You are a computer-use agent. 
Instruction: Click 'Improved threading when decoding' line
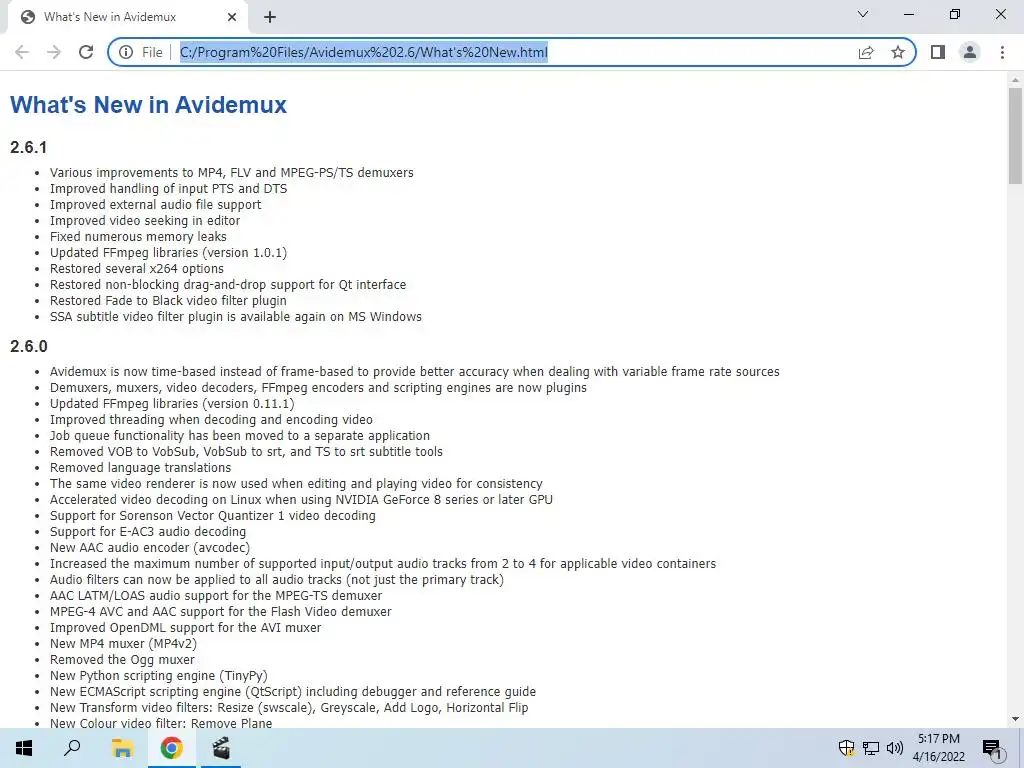pos(212,420)
